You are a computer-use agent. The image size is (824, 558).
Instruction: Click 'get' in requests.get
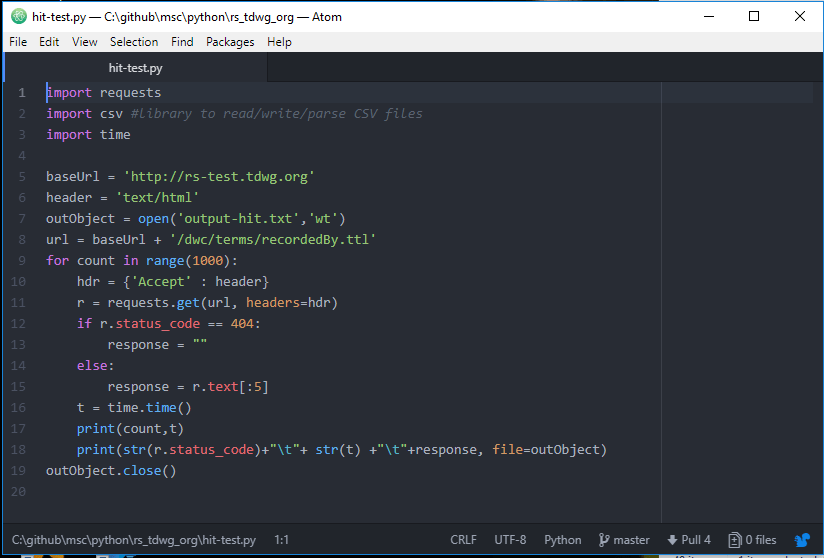tap(188, 303)
